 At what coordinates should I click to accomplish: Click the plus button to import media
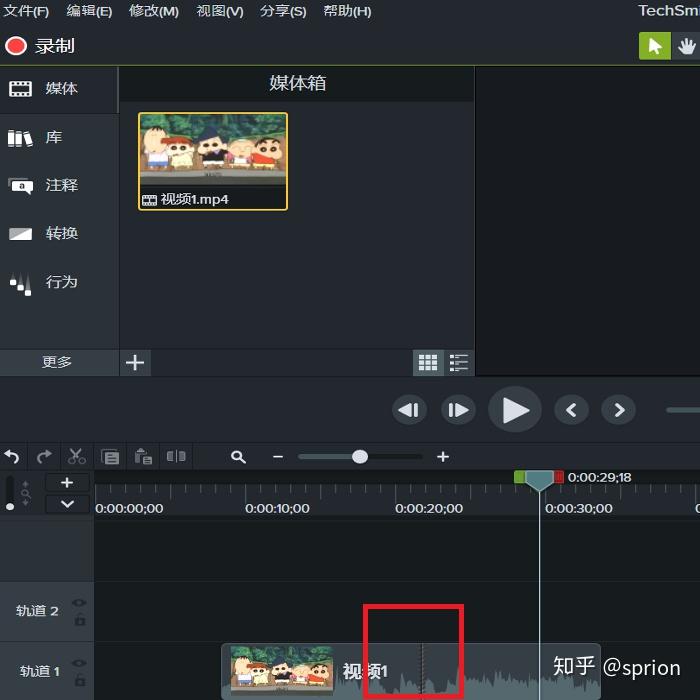point(135,362)
